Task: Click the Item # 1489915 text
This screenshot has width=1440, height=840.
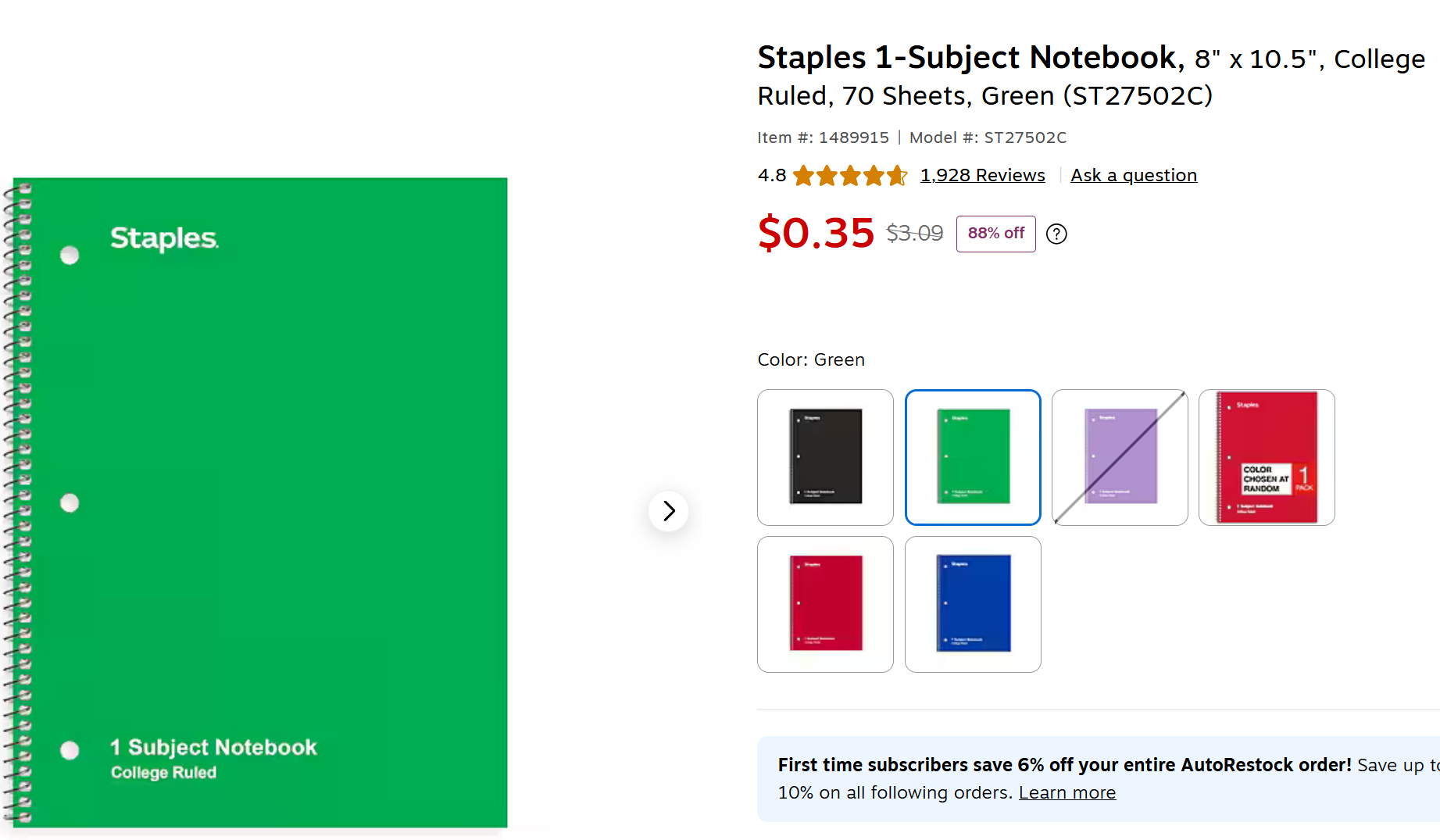Action: point(823,138)
